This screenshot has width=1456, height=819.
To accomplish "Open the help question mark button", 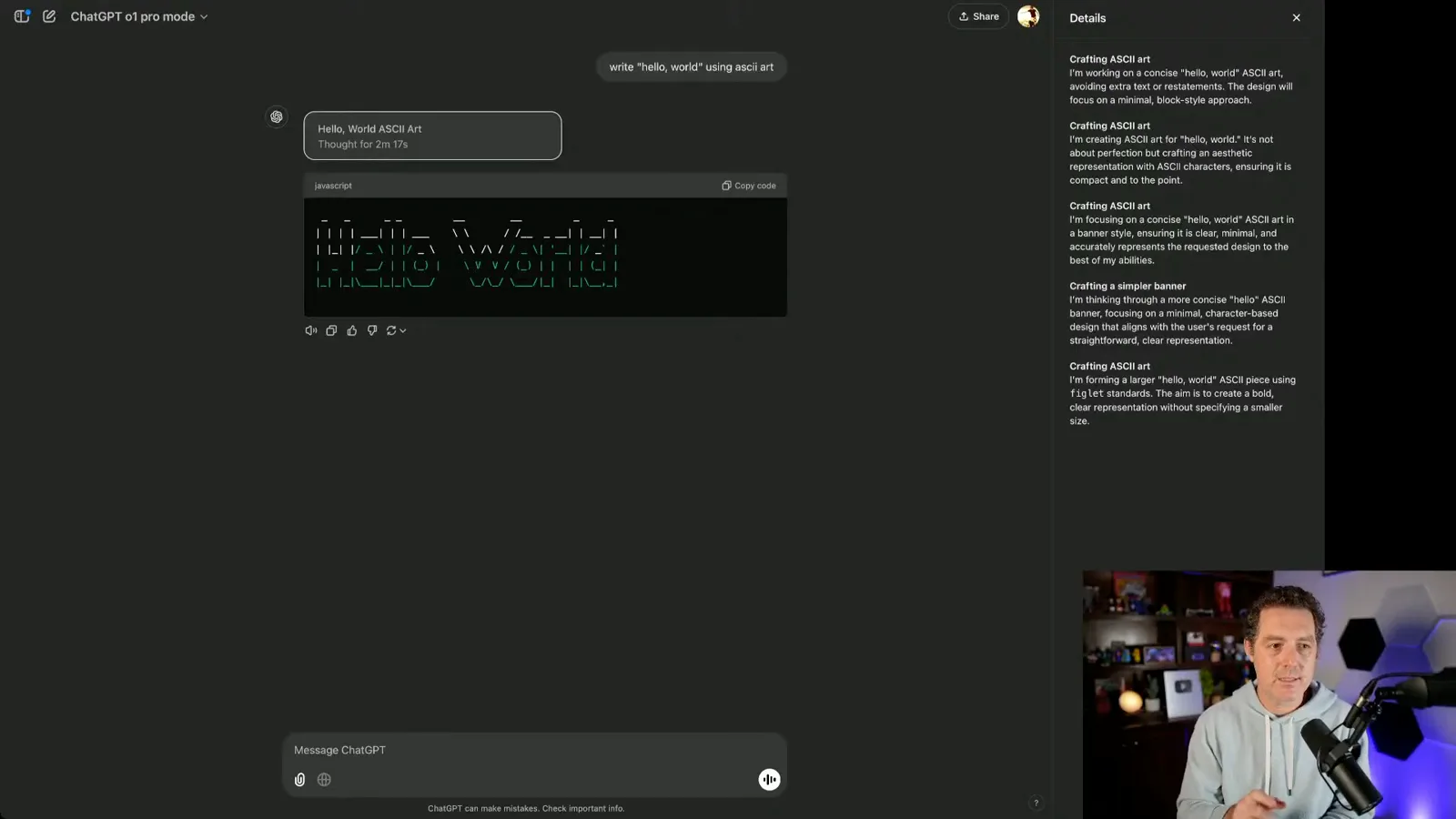I will click(1036, 803).
